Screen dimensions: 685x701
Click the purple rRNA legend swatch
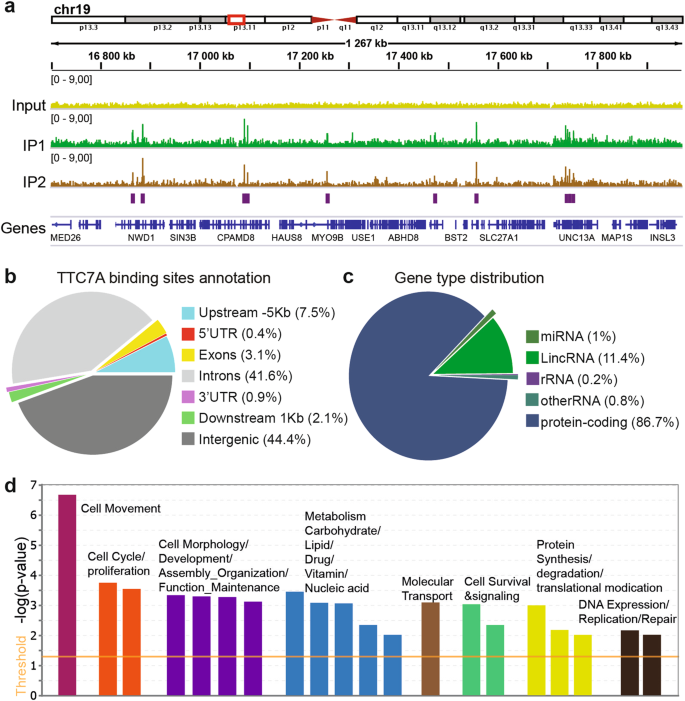click(533, 379)
